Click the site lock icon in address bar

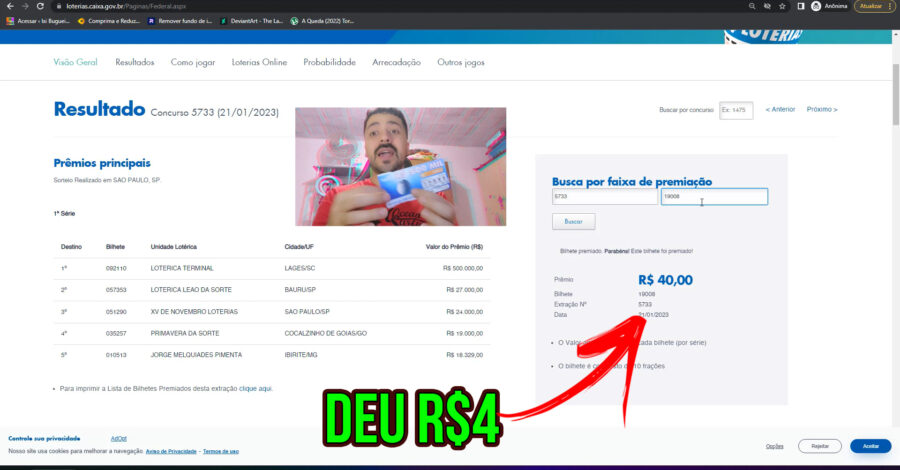coord(59,6)
